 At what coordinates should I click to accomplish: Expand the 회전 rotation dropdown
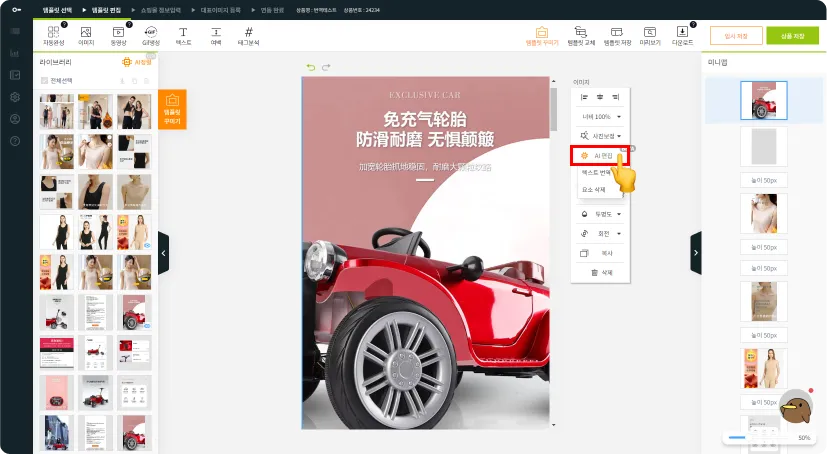601,233
